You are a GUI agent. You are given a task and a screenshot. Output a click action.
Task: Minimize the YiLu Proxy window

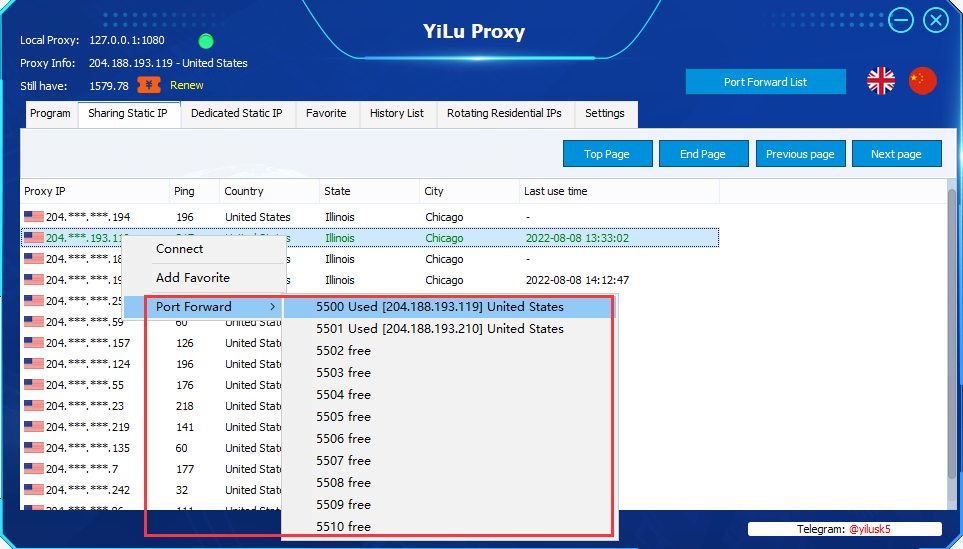pyautogui.click(x=900, y=20)
